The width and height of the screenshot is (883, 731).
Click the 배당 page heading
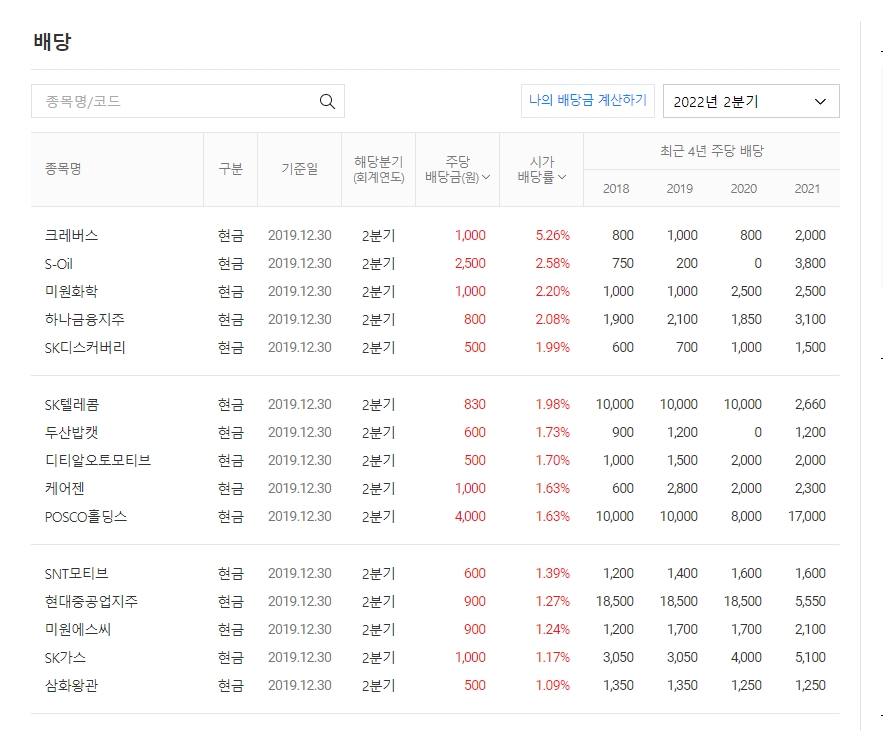[52, 42]
